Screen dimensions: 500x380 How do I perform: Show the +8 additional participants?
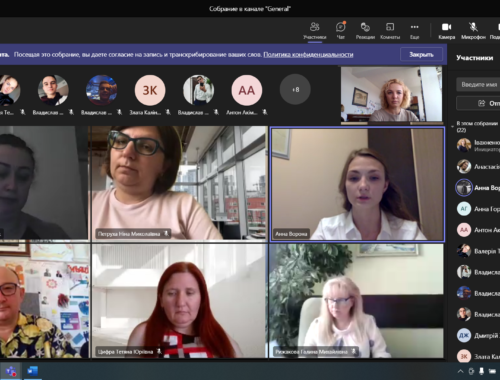pos(295,90)
